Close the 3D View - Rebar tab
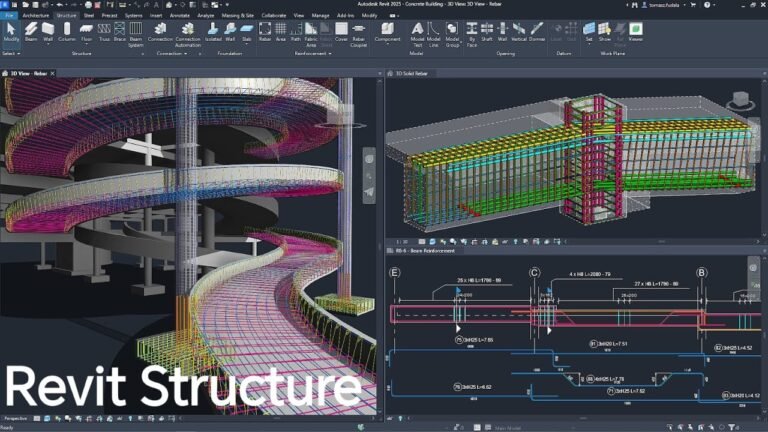 tap(52, 73)
